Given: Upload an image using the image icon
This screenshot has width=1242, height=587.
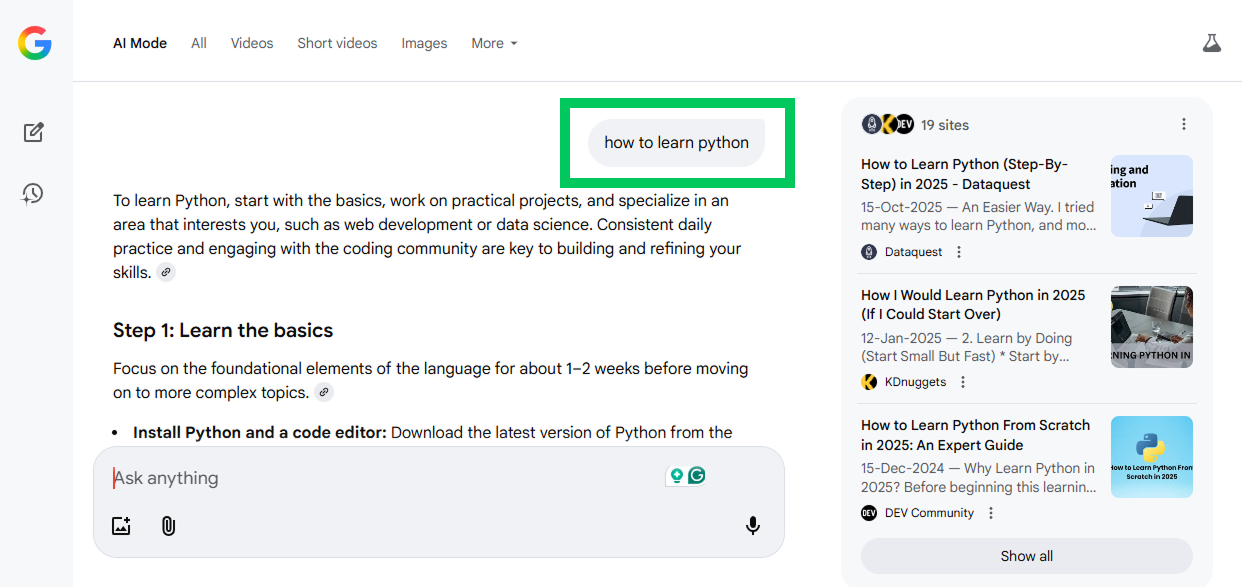Looking at the screenshot, I should pyautogui.click(x=121, y=526).
